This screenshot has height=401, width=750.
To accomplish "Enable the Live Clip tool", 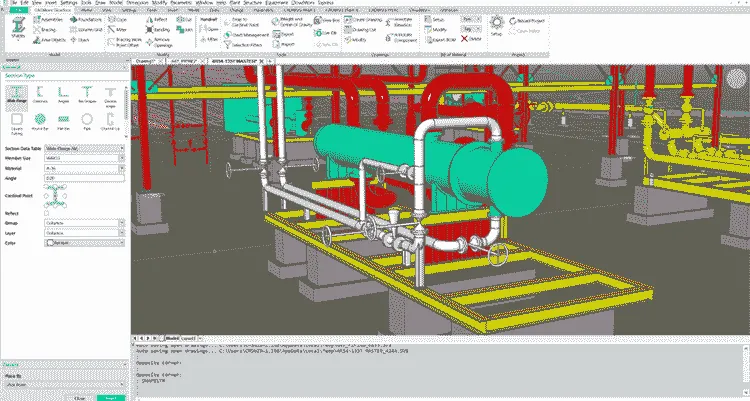I will click(326, 33).
